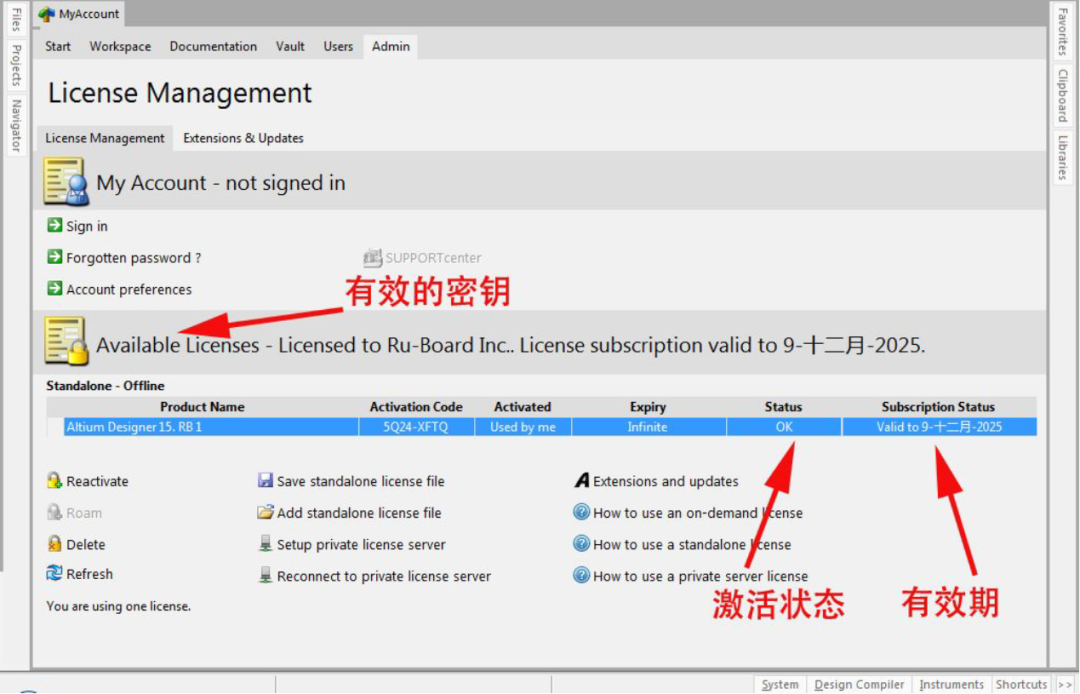Click the Subscription Status column header
Image resolution: width=1080 pixels, height=694 pixels.
coord(939,406)
